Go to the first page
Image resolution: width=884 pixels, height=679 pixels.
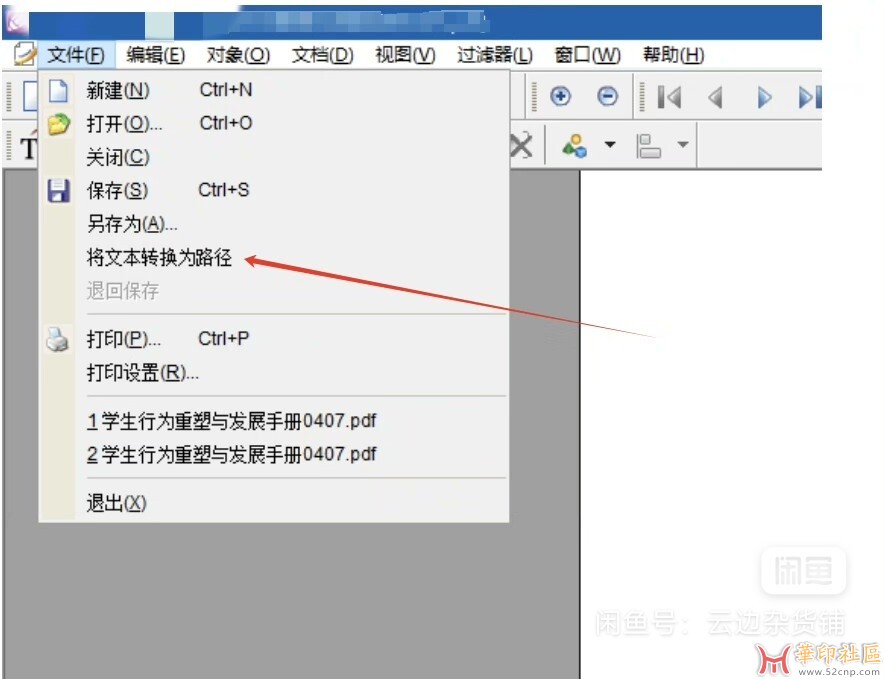669,97
